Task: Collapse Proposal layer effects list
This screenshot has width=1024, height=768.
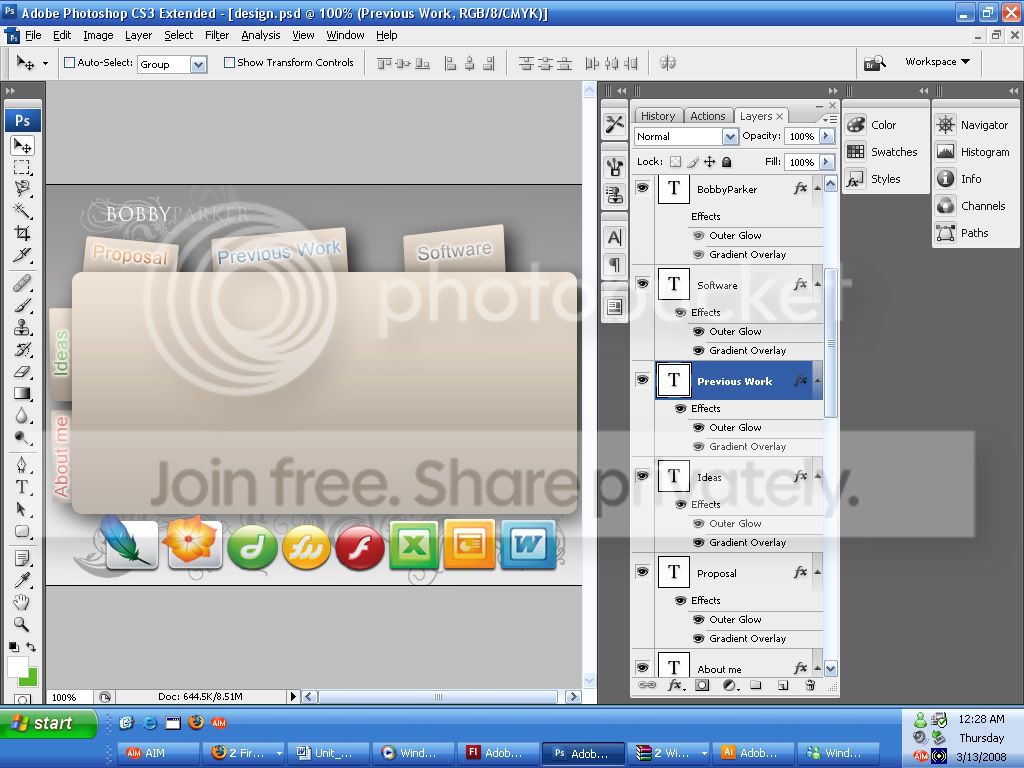Action: click(817, 571)
